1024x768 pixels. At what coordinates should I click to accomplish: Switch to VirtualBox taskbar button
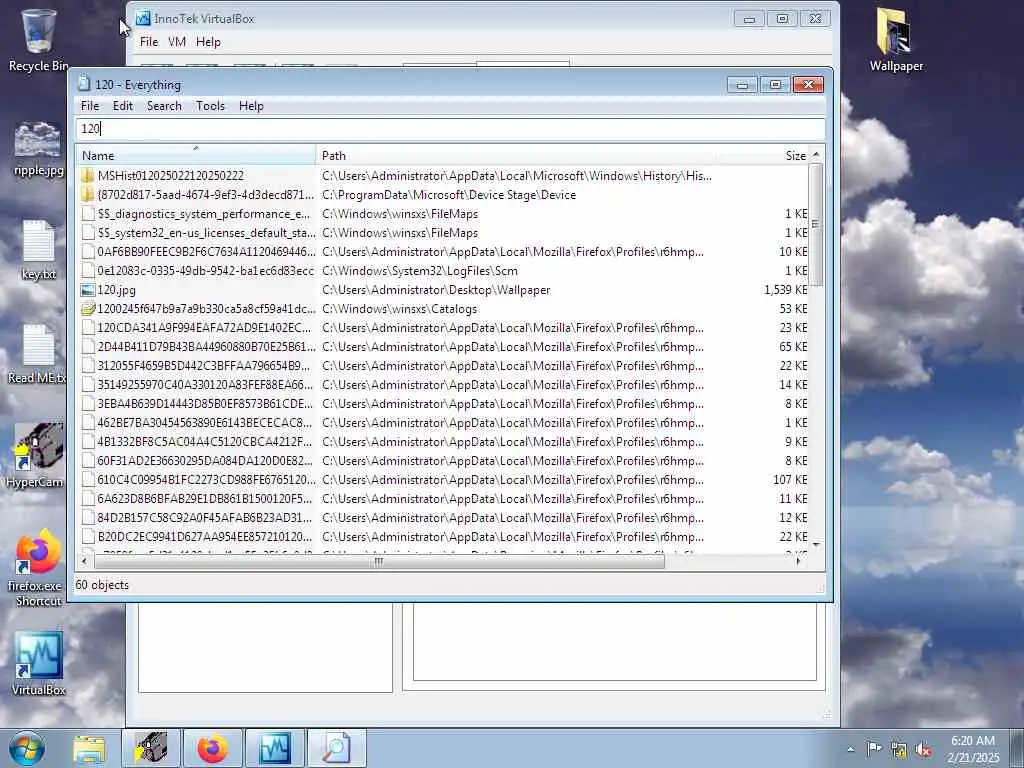[275, 748]
